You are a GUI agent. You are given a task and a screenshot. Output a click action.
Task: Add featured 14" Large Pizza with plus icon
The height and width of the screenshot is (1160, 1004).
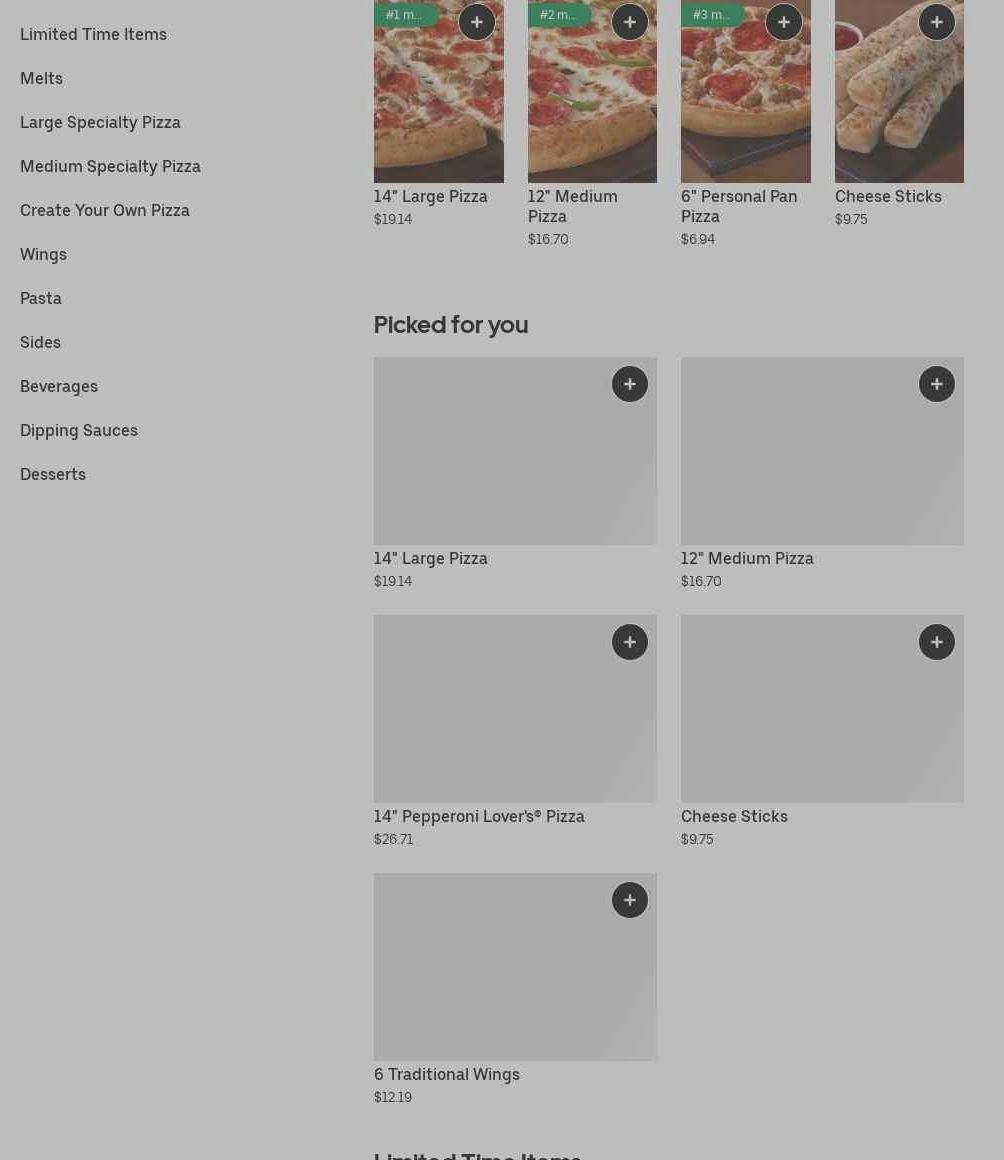477,22
